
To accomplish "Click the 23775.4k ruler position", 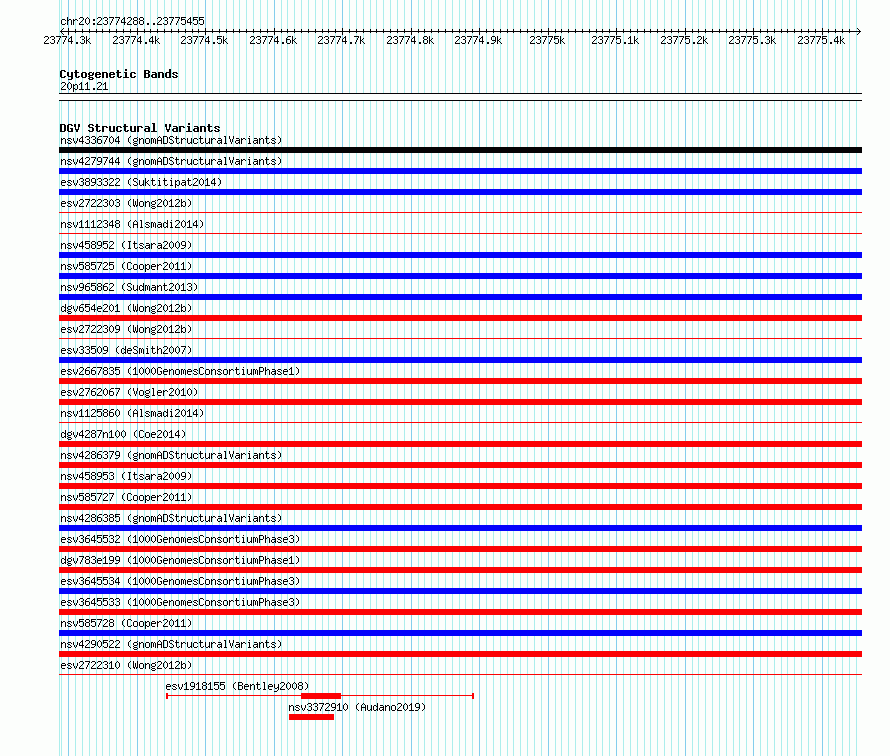I will (821, 40).
